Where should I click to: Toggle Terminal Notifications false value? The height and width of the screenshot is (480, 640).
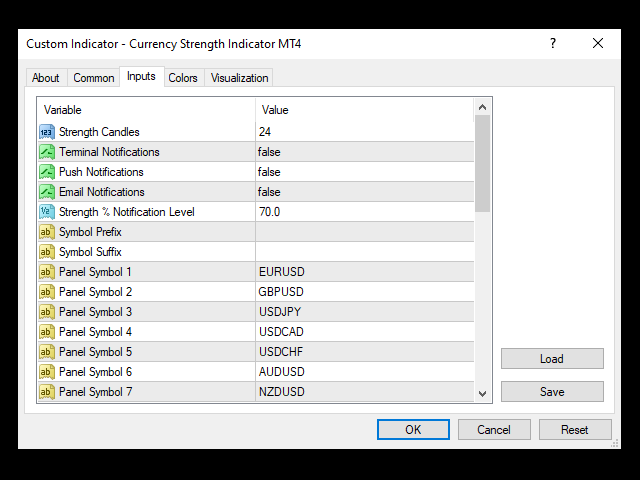(x=364, y=152)
